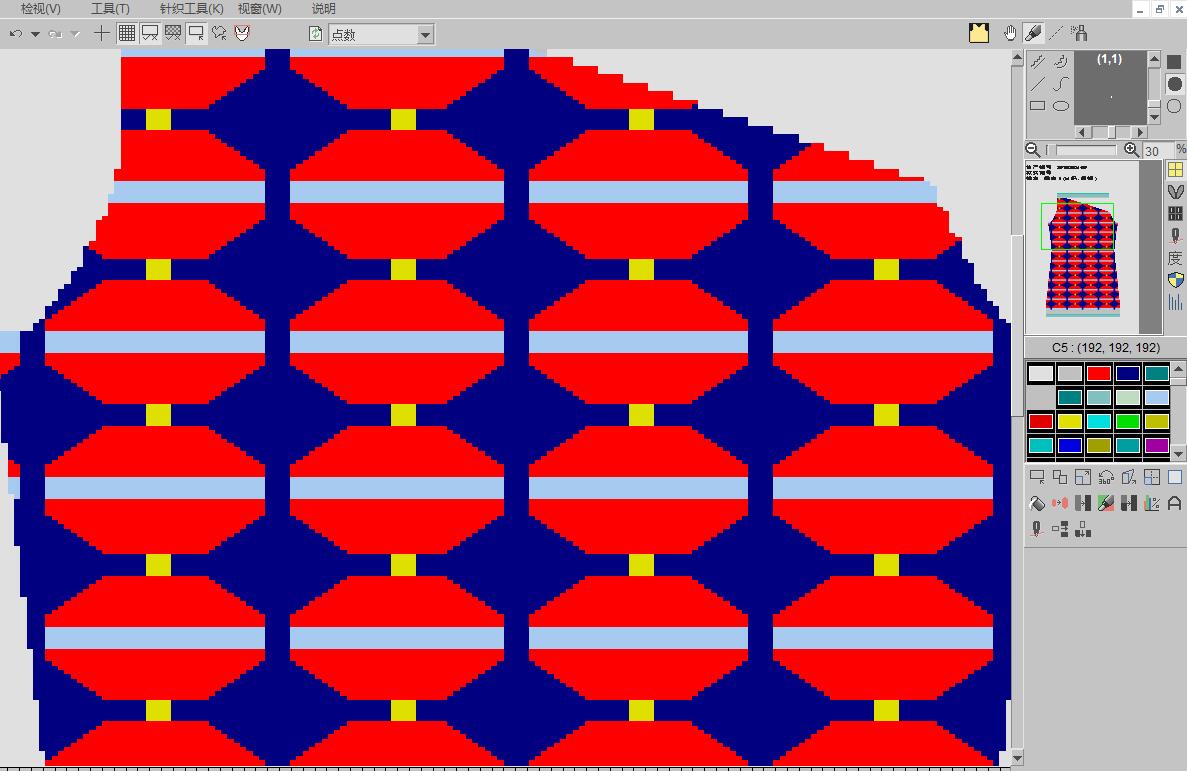Screen dimensions: 1187x771
Task: Open the 工具(T) menu
Action: [111, 9]
